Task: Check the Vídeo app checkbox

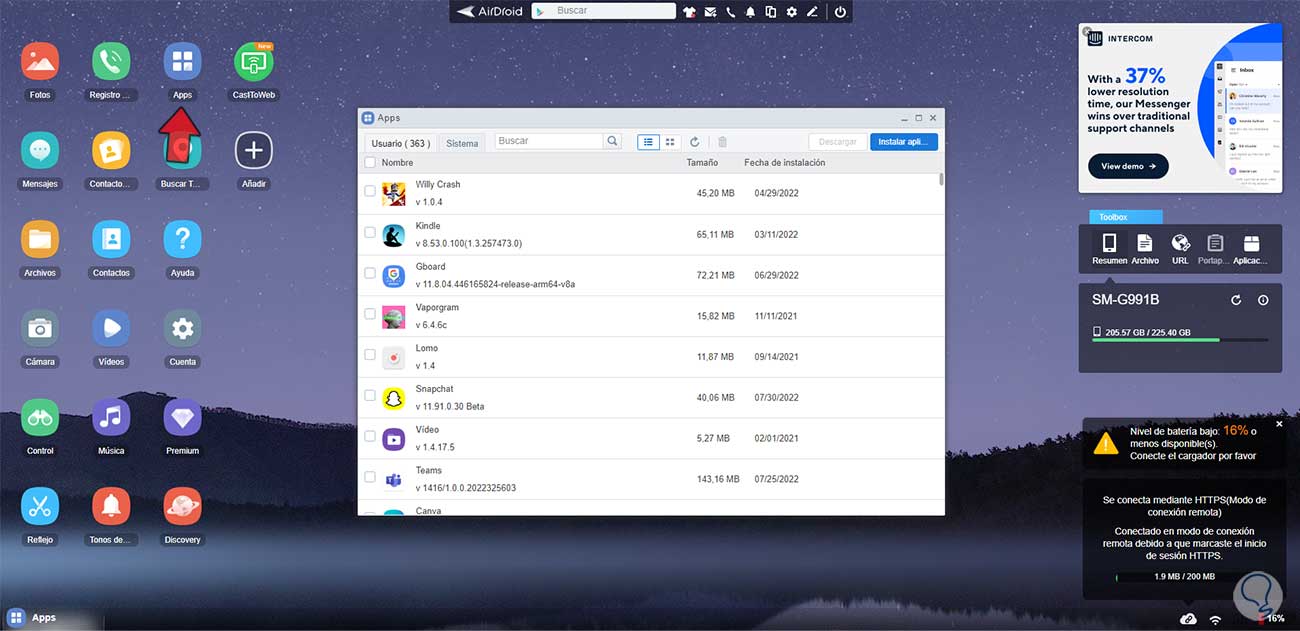Action: (370, 437)
